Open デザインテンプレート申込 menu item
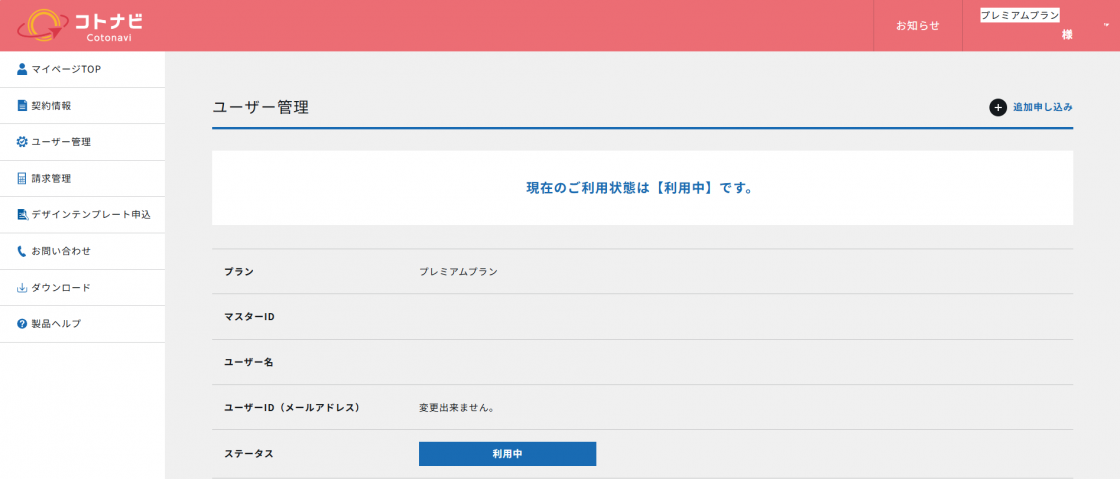The image size is (1120, 479). [91, 215]
